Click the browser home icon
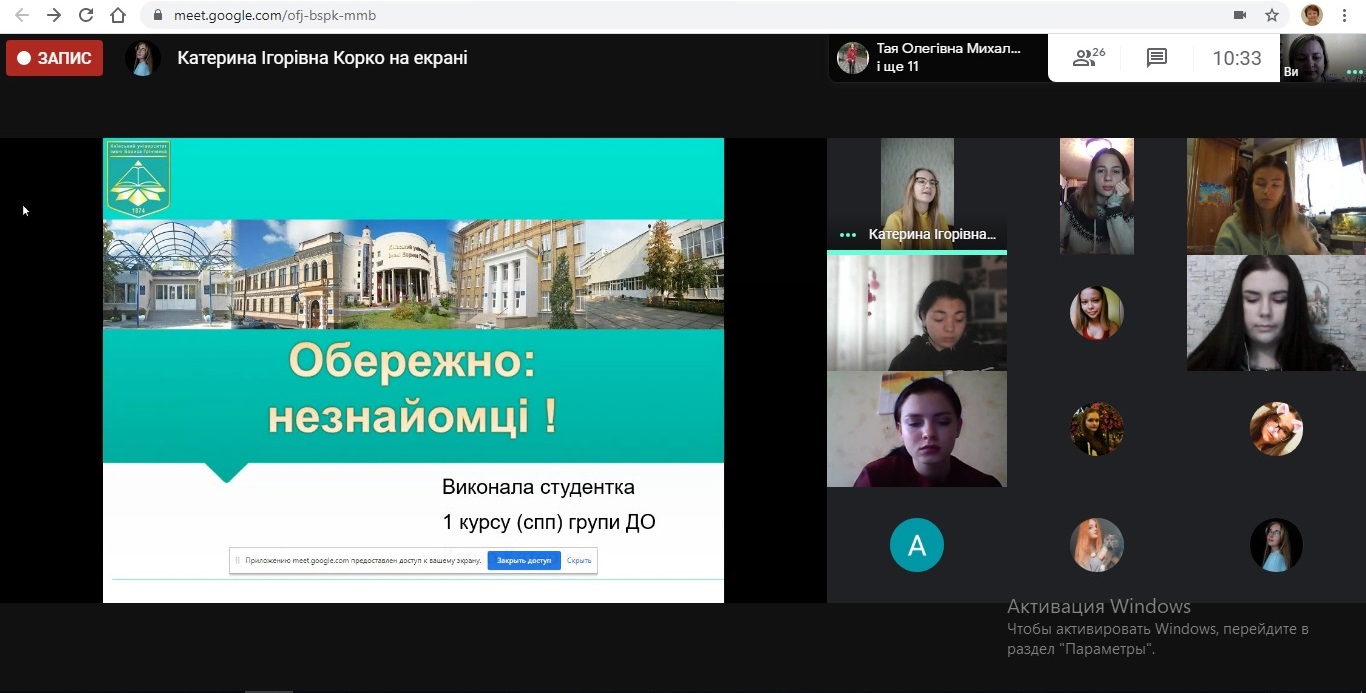Viewport: 1366px width, 693px height. 118,15
